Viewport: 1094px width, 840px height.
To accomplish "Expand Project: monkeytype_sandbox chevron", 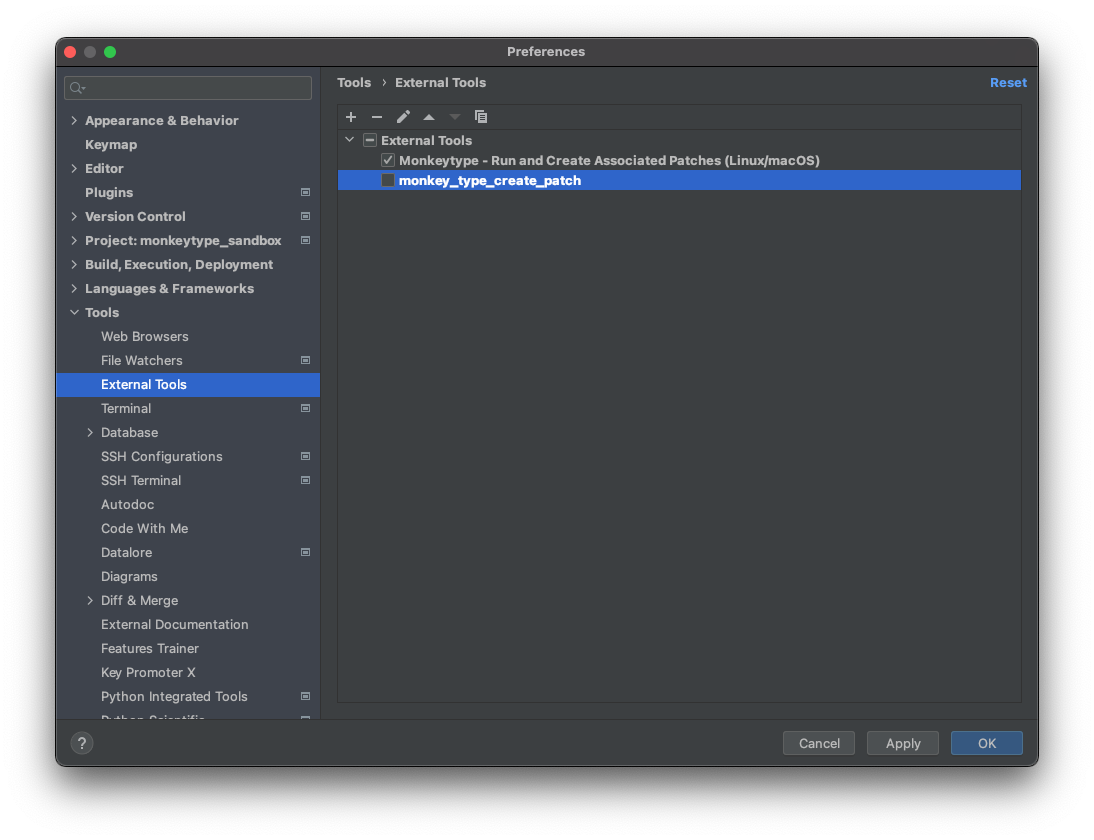I will pos(74,241).
